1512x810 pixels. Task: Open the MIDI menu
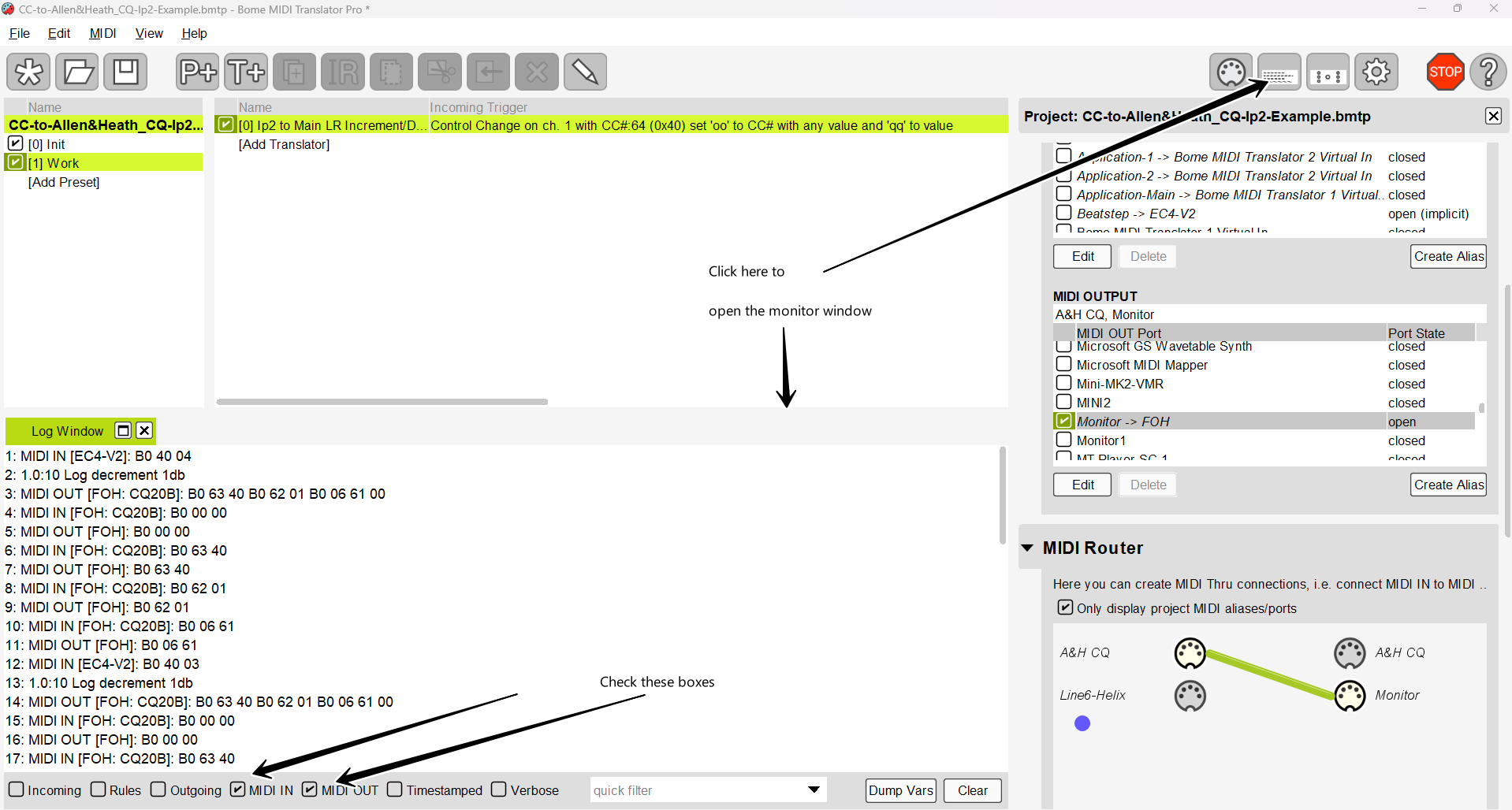pyautogui.click(x=102, y=33)
